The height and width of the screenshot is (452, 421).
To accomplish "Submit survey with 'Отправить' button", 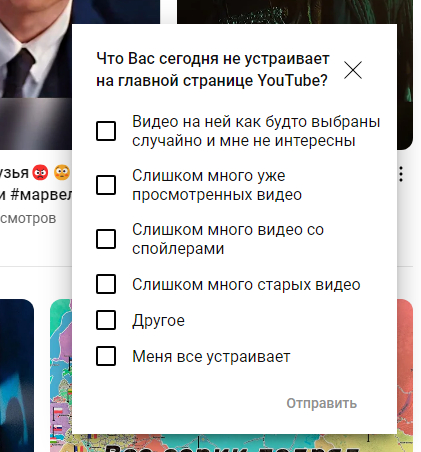I will click(322, 403).
